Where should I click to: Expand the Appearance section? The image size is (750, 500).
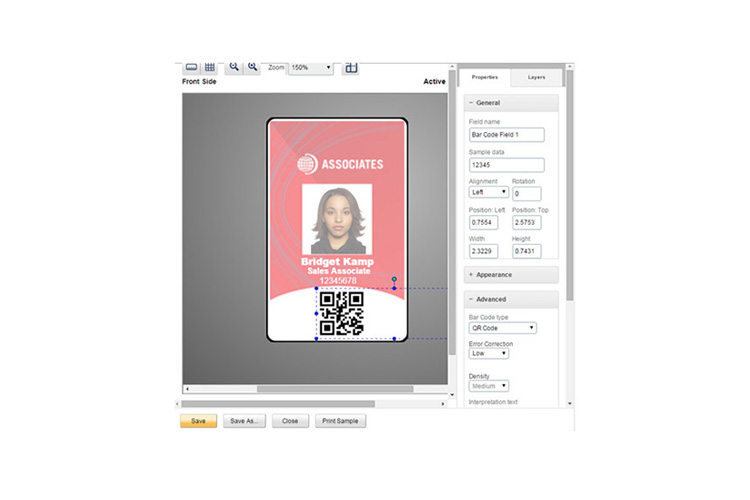pyautogui.click(x=511, y=275)
